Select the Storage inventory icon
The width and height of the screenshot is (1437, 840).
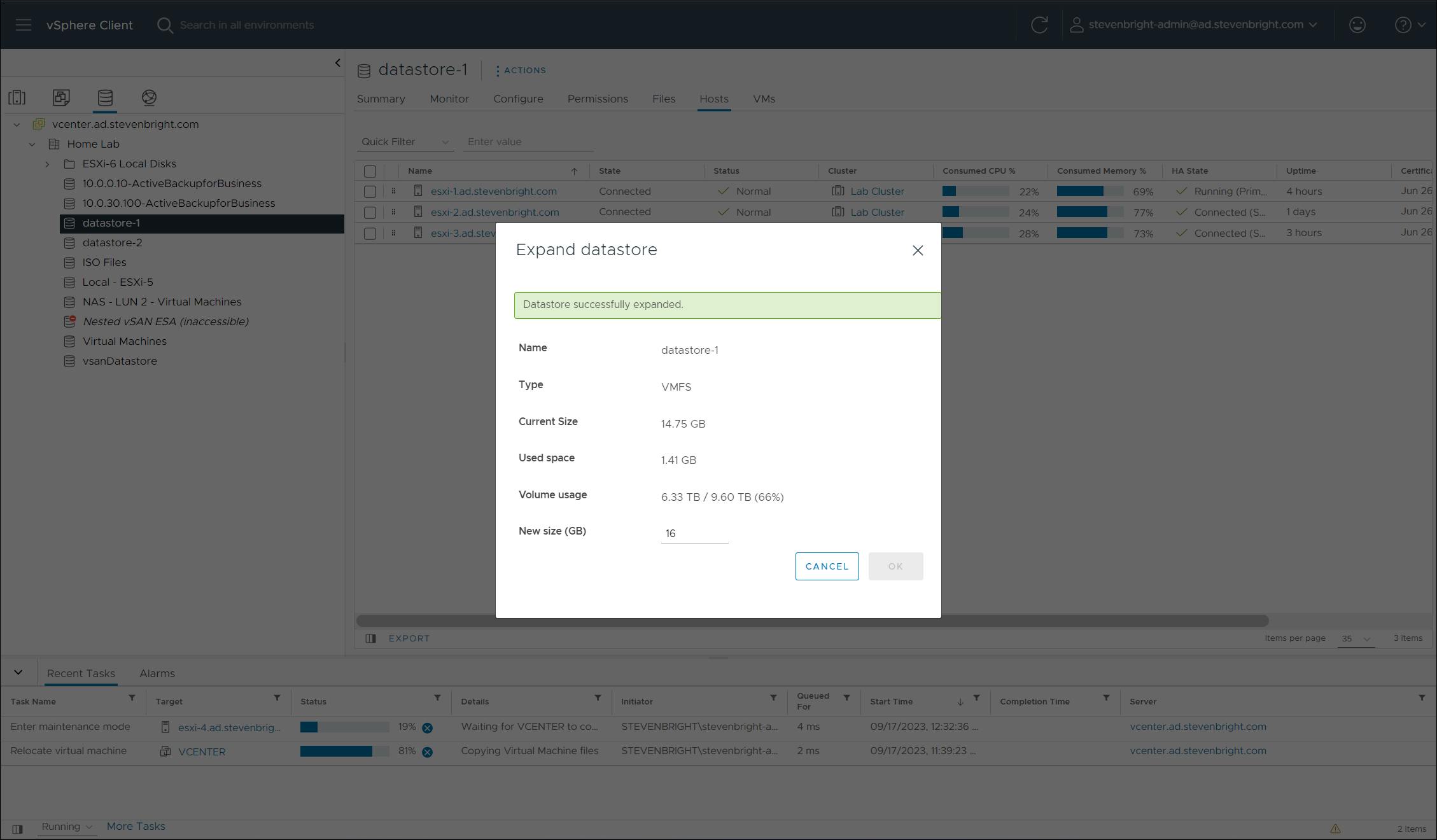105,97
